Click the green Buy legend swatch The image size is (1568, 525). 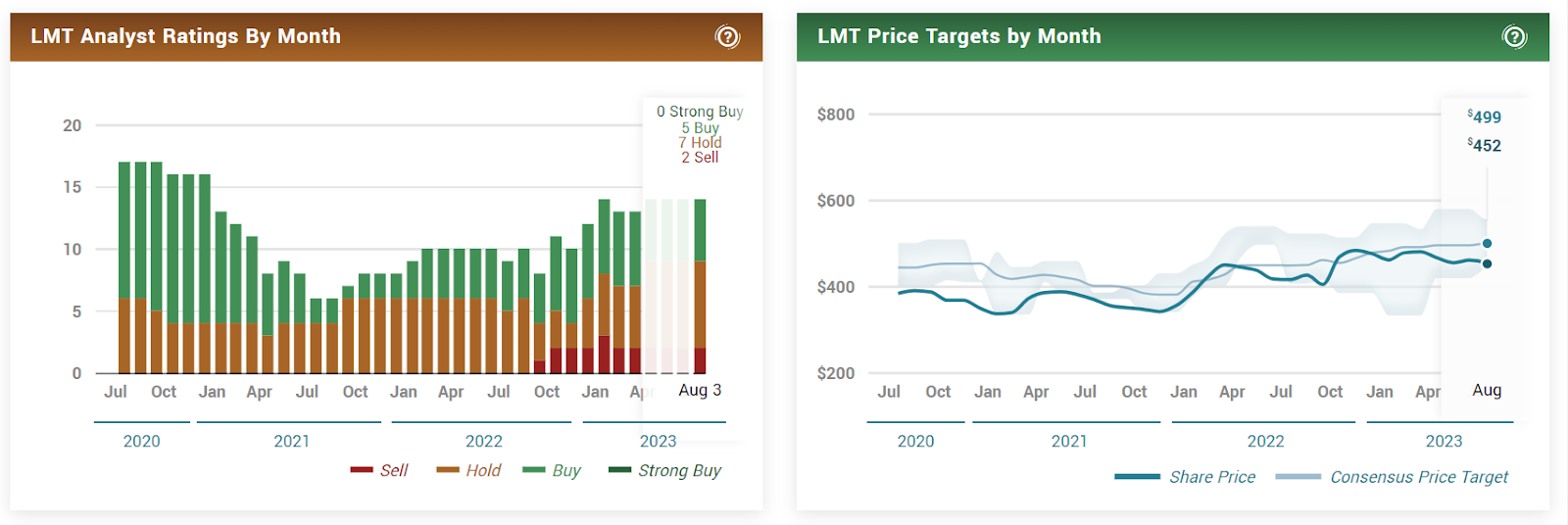(534, 470)
